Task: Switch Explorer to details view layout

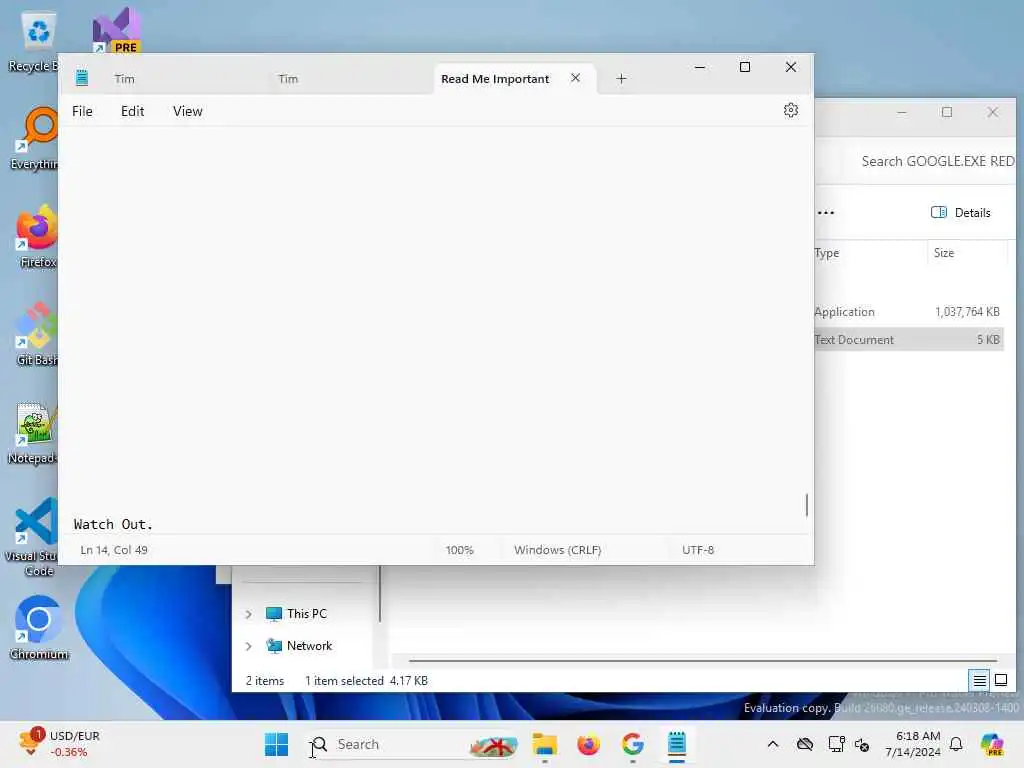Action: point(979,680)
